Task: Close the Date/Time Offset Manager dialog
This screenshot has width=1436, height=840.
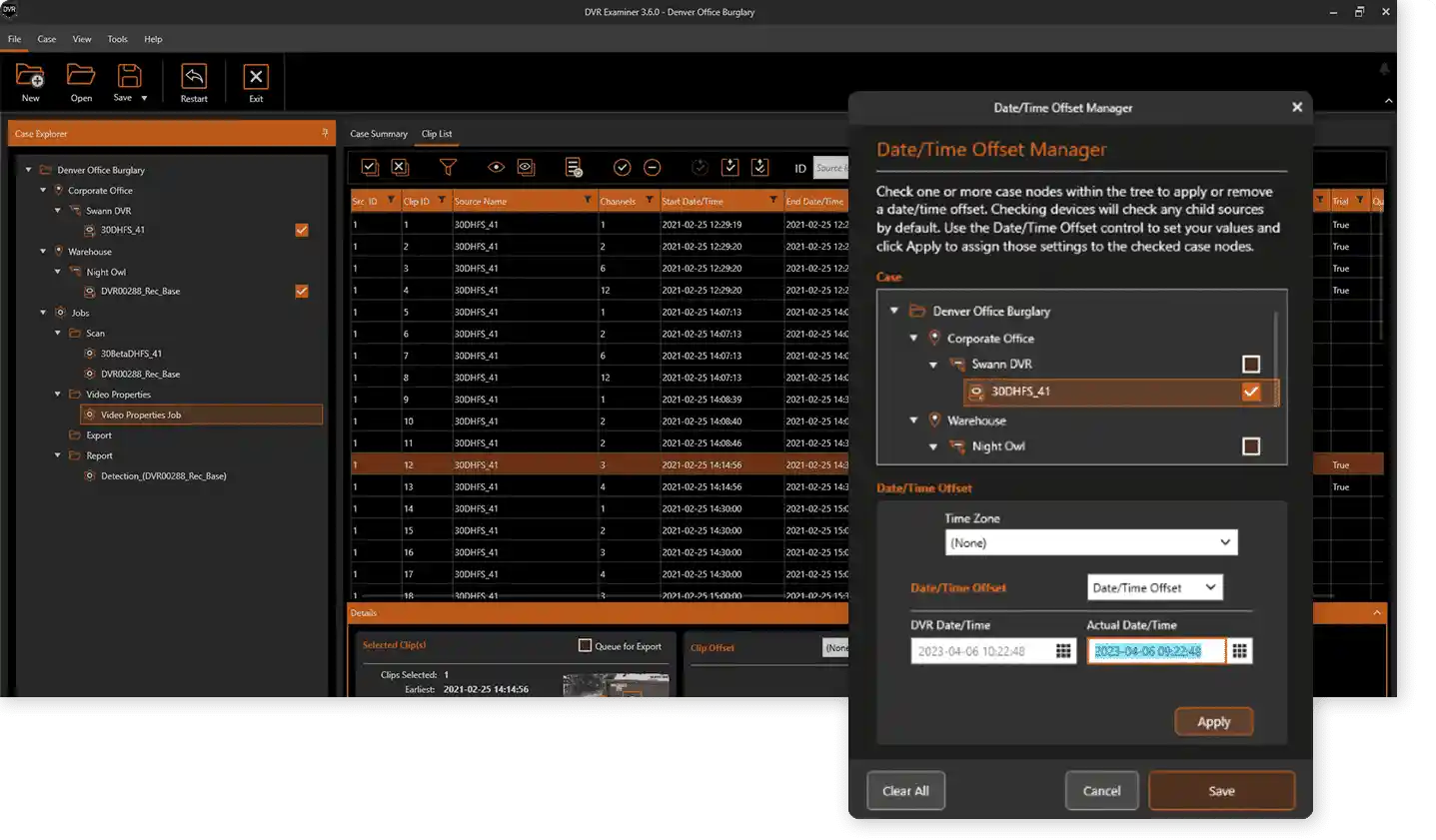Action: (1297, 107)
